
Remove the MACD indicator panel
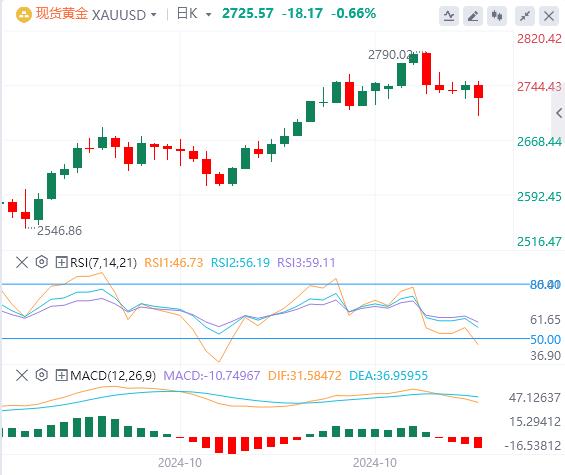pos(22,376)
